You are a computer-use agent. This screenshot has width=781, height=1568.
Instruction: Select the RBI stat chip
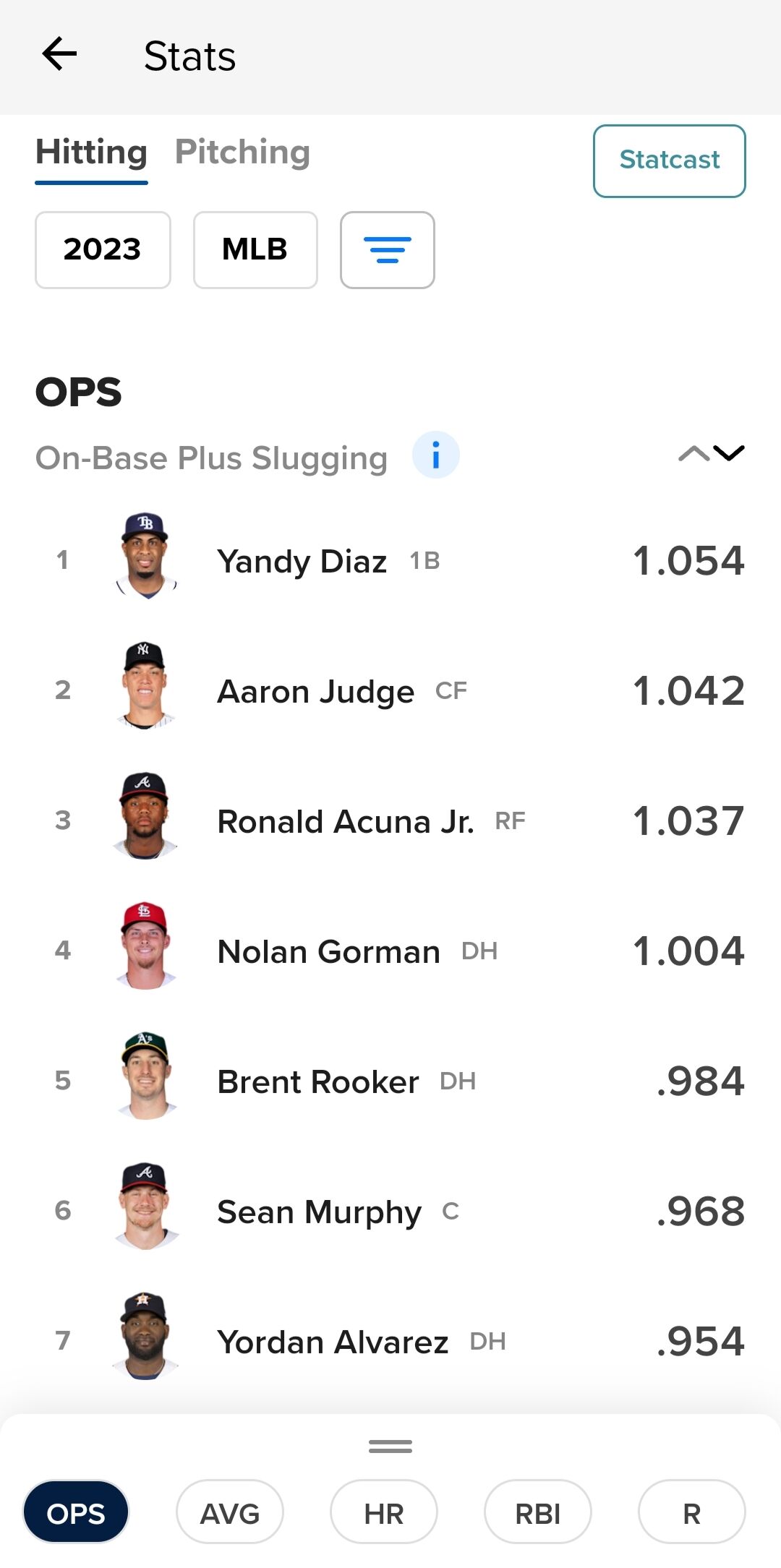click(x=538, y=1512)
